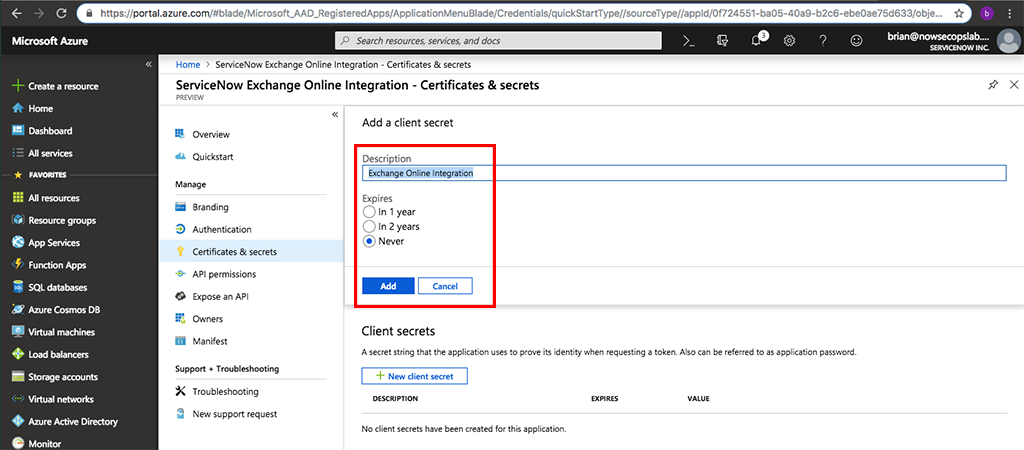Click the Create a resource plus icon

18,86
